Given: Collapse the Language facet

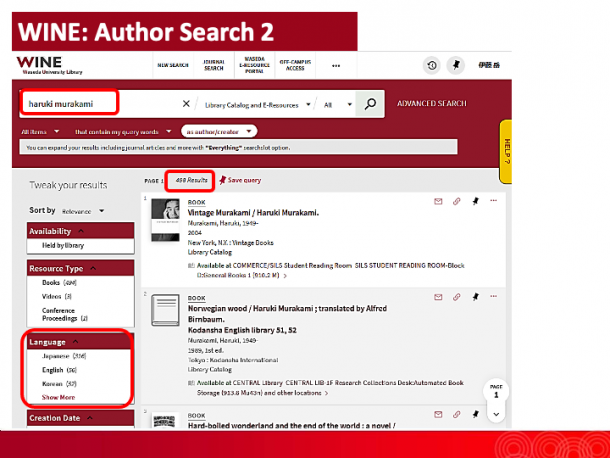Looking at the screenshot, I should [x=81, y=342].
